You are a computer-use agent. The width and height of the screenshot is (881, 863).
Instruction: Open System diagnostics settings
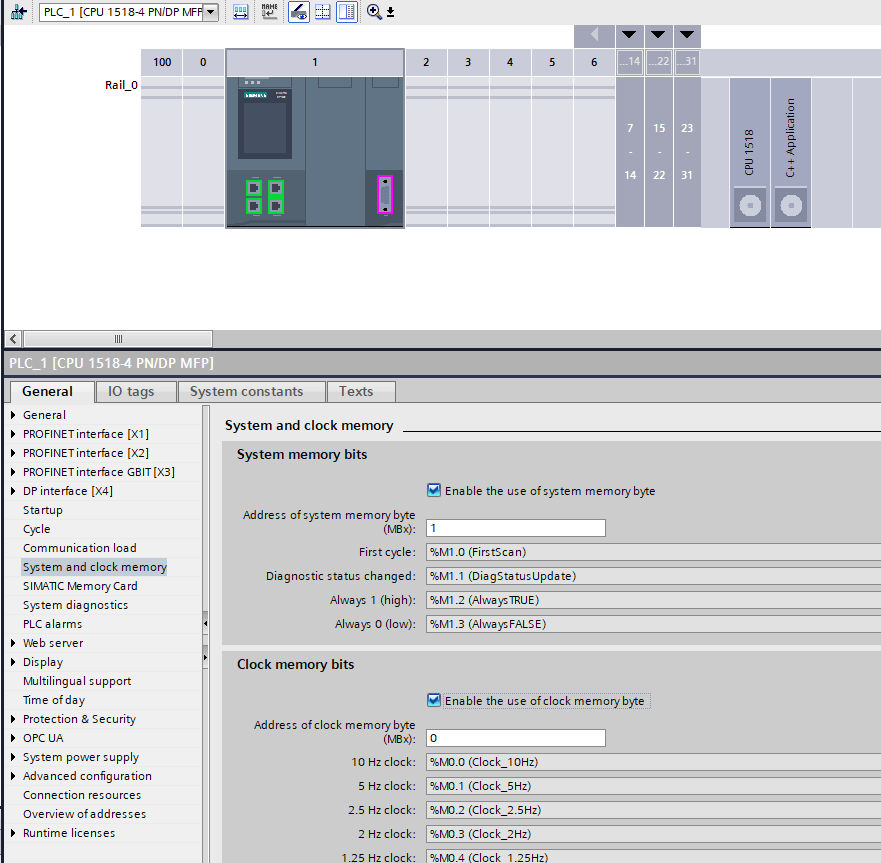pyautogui.click(x=75, y=606)
